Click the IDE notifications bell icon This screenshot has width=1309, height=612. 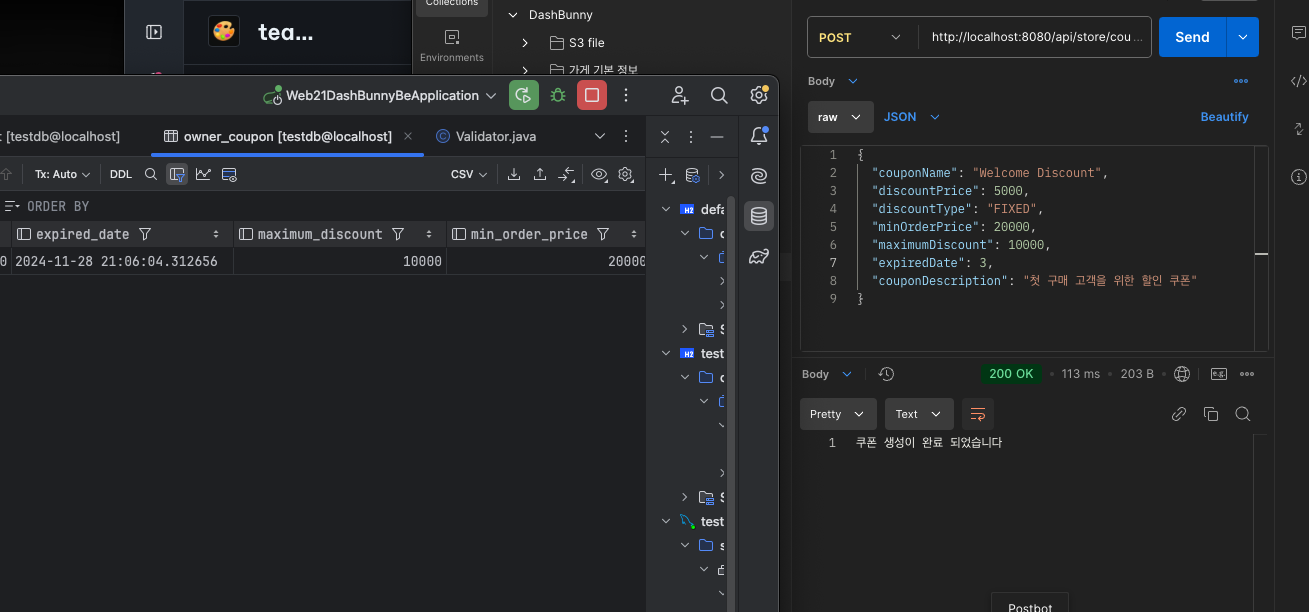pyautogui.click(x=758, y=136)
